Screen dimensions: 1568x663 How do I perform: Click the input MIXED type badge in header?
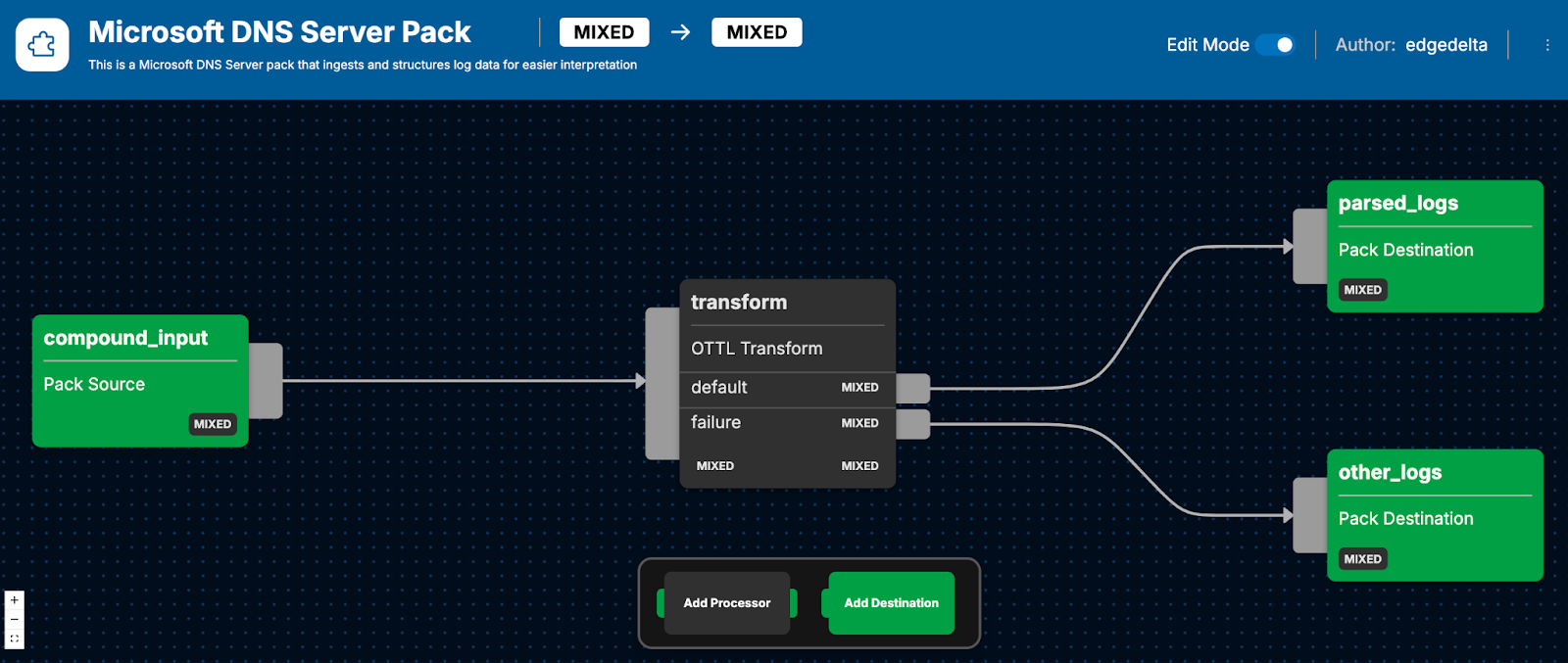pos(604,32)
